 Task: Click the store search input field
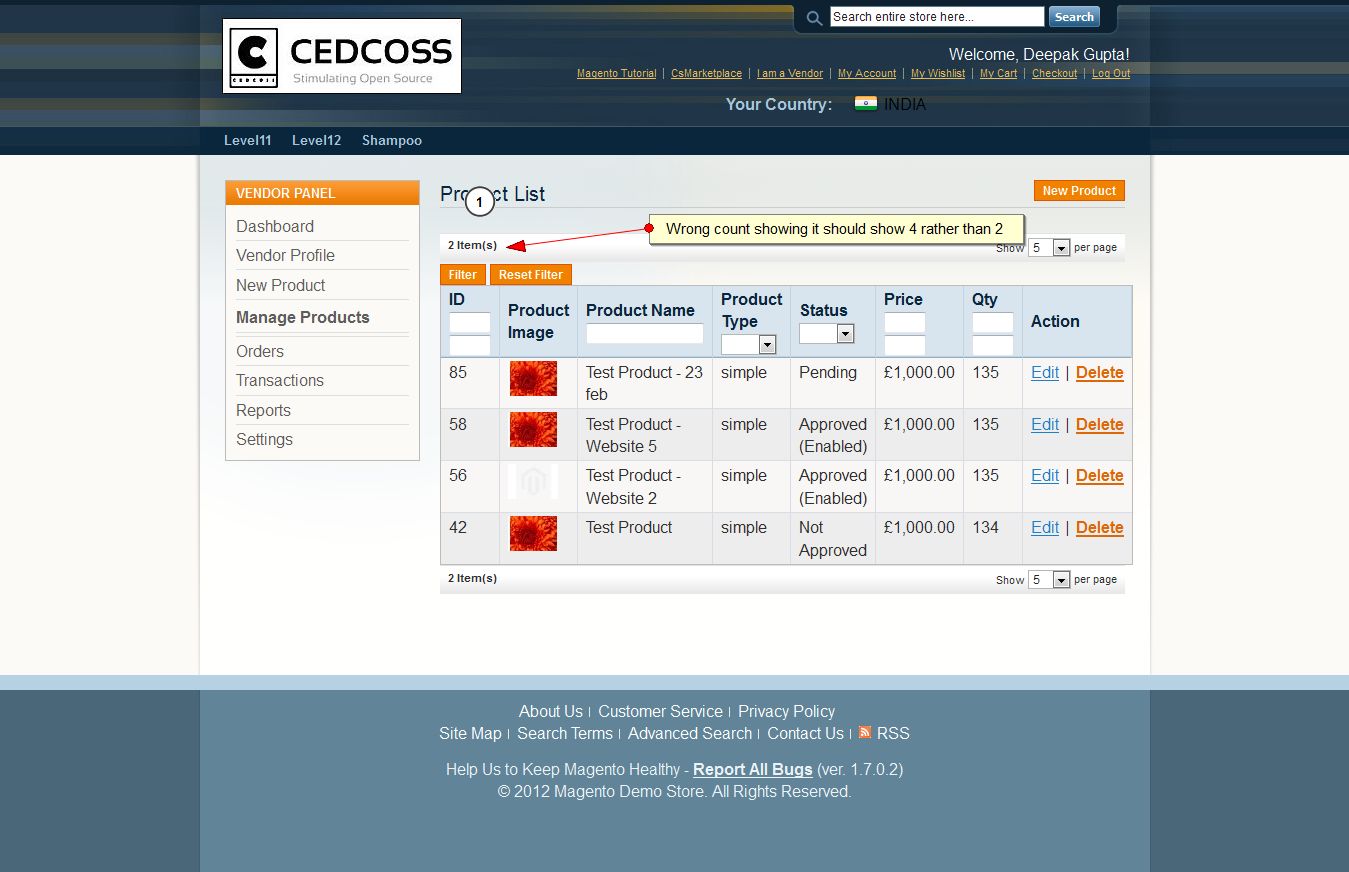tap(937, 17)
